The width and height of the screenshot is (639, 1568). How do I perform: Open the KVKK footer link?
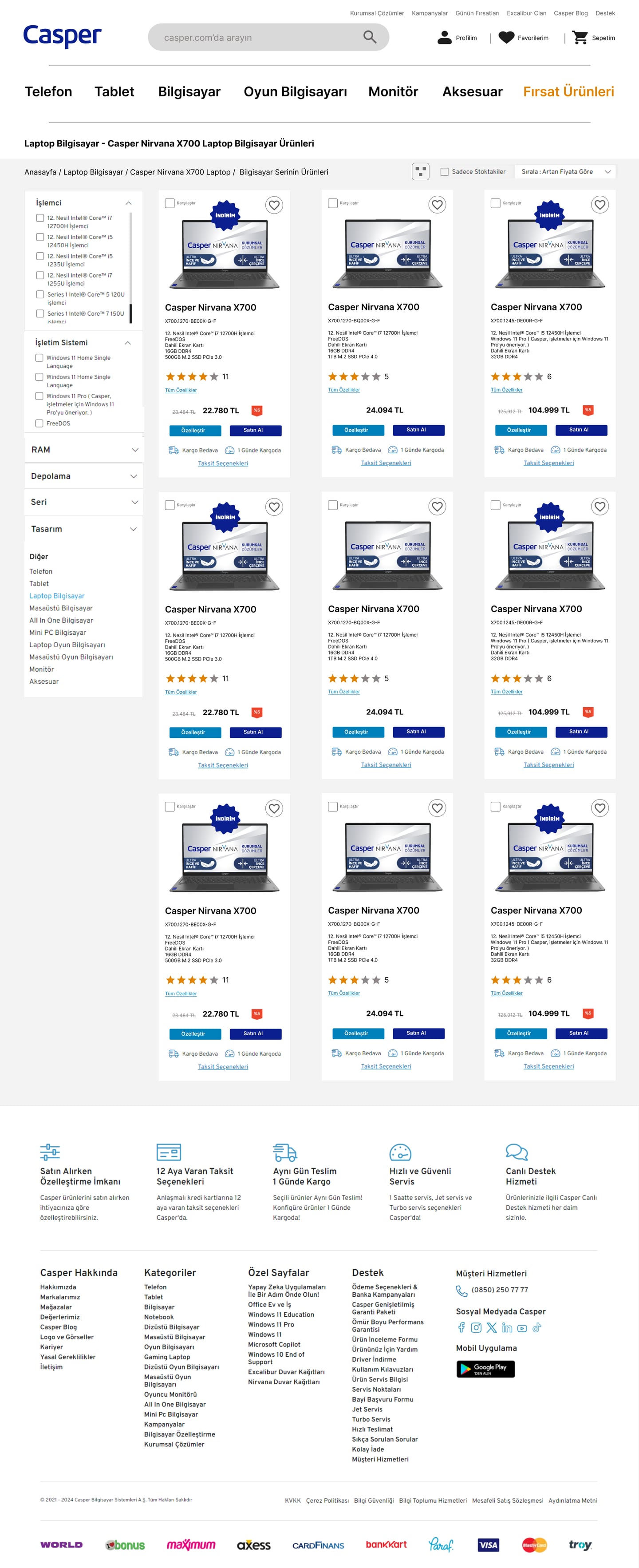(293, 1501)
